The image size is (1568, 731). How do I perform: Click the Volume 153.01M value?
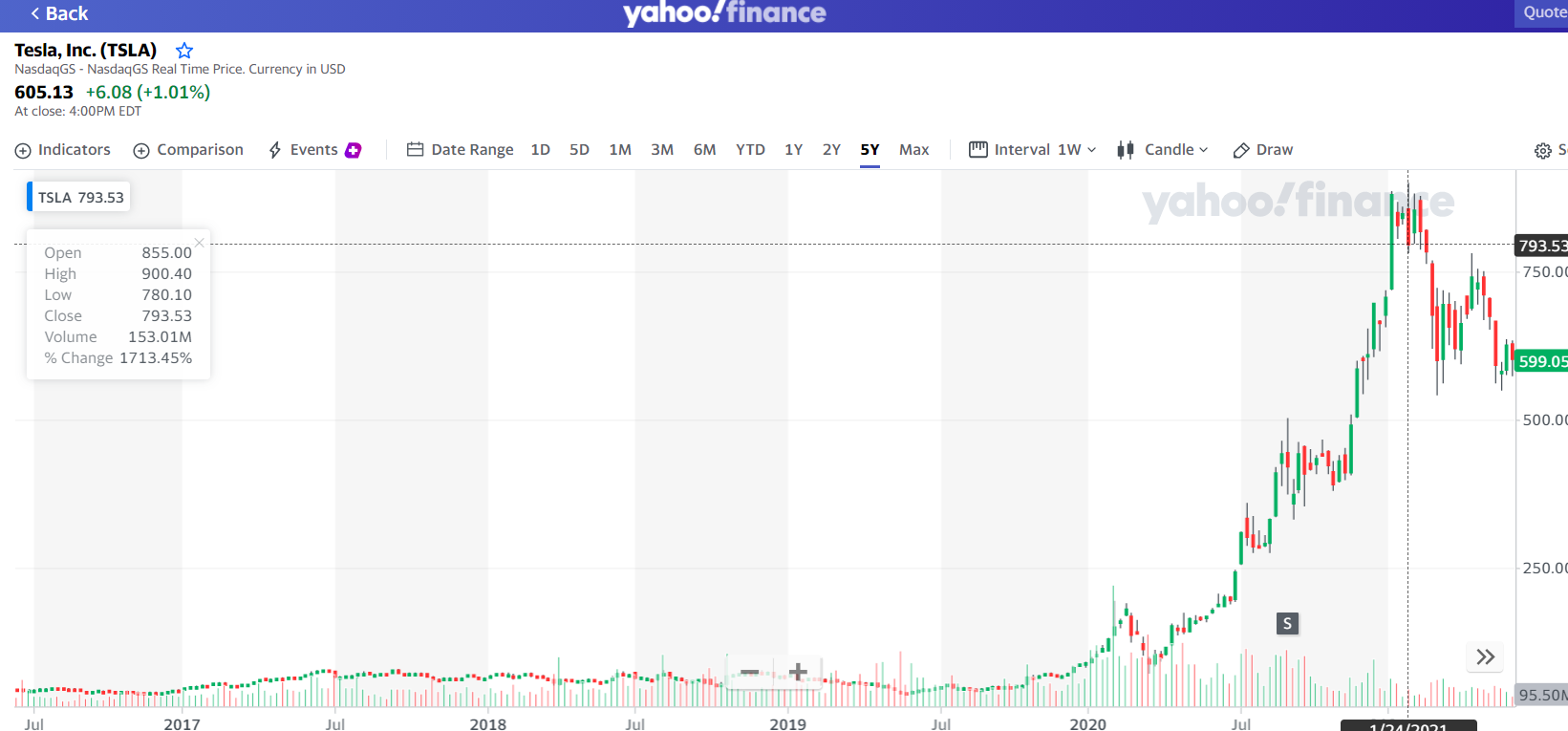160,337
